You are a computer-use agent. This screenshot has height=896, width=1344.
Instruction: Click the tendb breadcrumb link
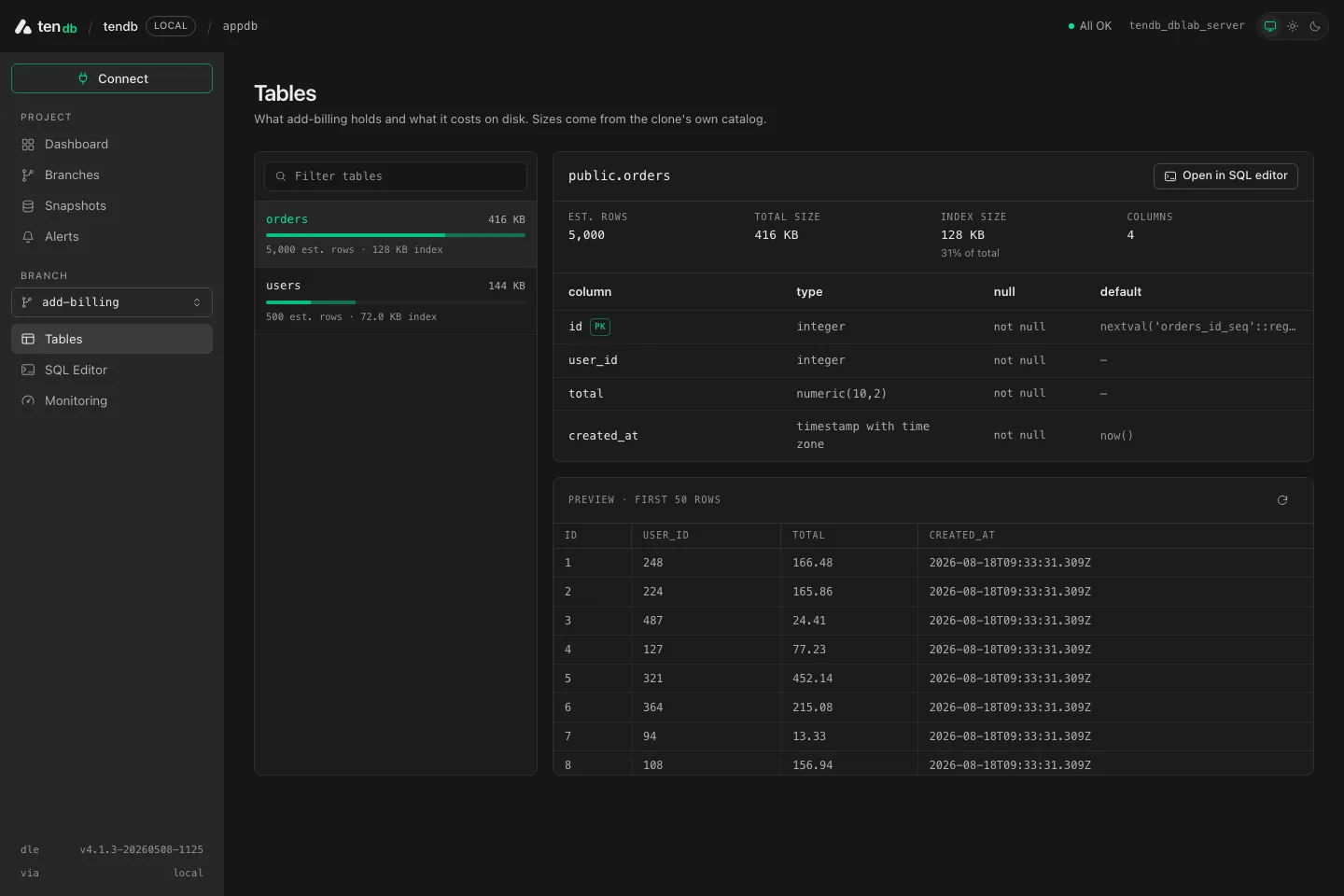pyautogui.click(x=120, y=26)
